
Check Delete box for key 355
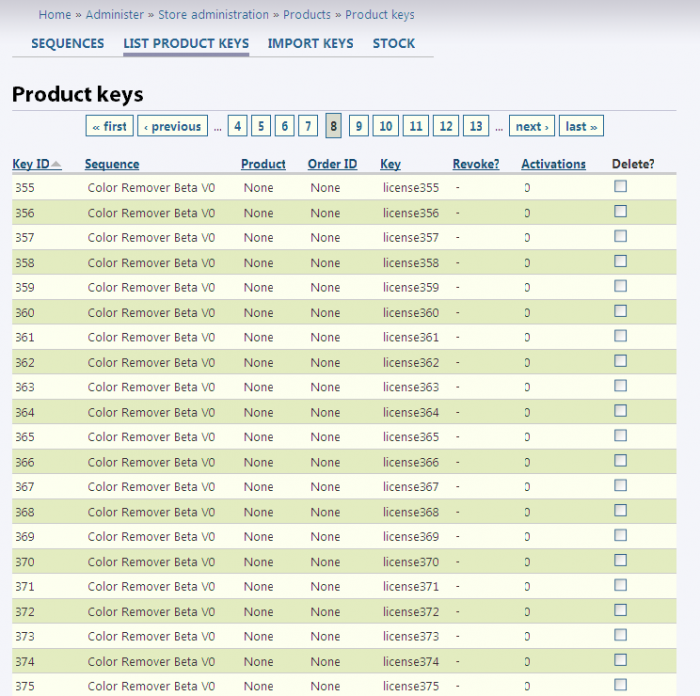pyautogui.click(x=621, y=186)
